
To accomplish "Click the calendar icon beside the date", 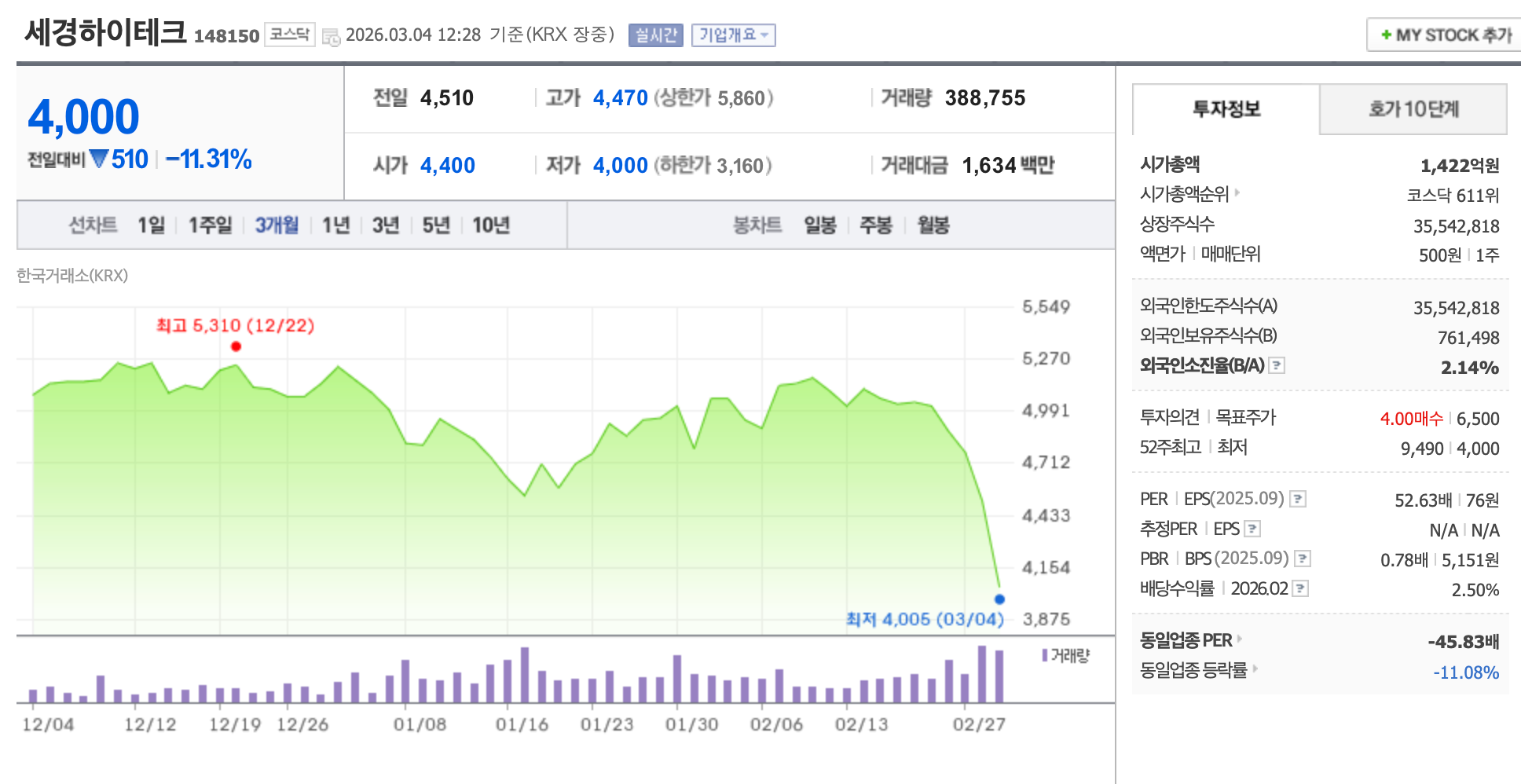I will coord(332,36).
